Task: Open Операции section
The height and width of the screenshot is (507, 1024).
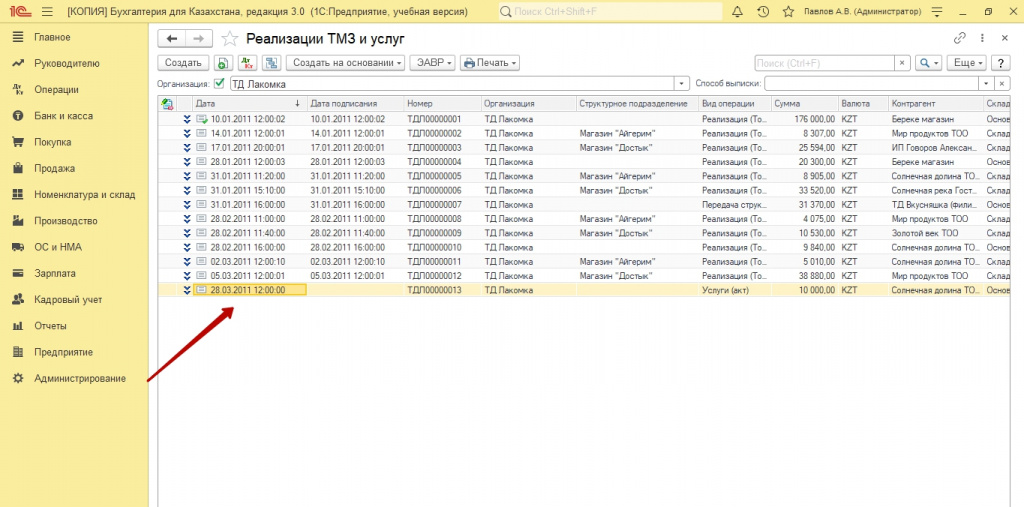Action: (x=56, y=90)
